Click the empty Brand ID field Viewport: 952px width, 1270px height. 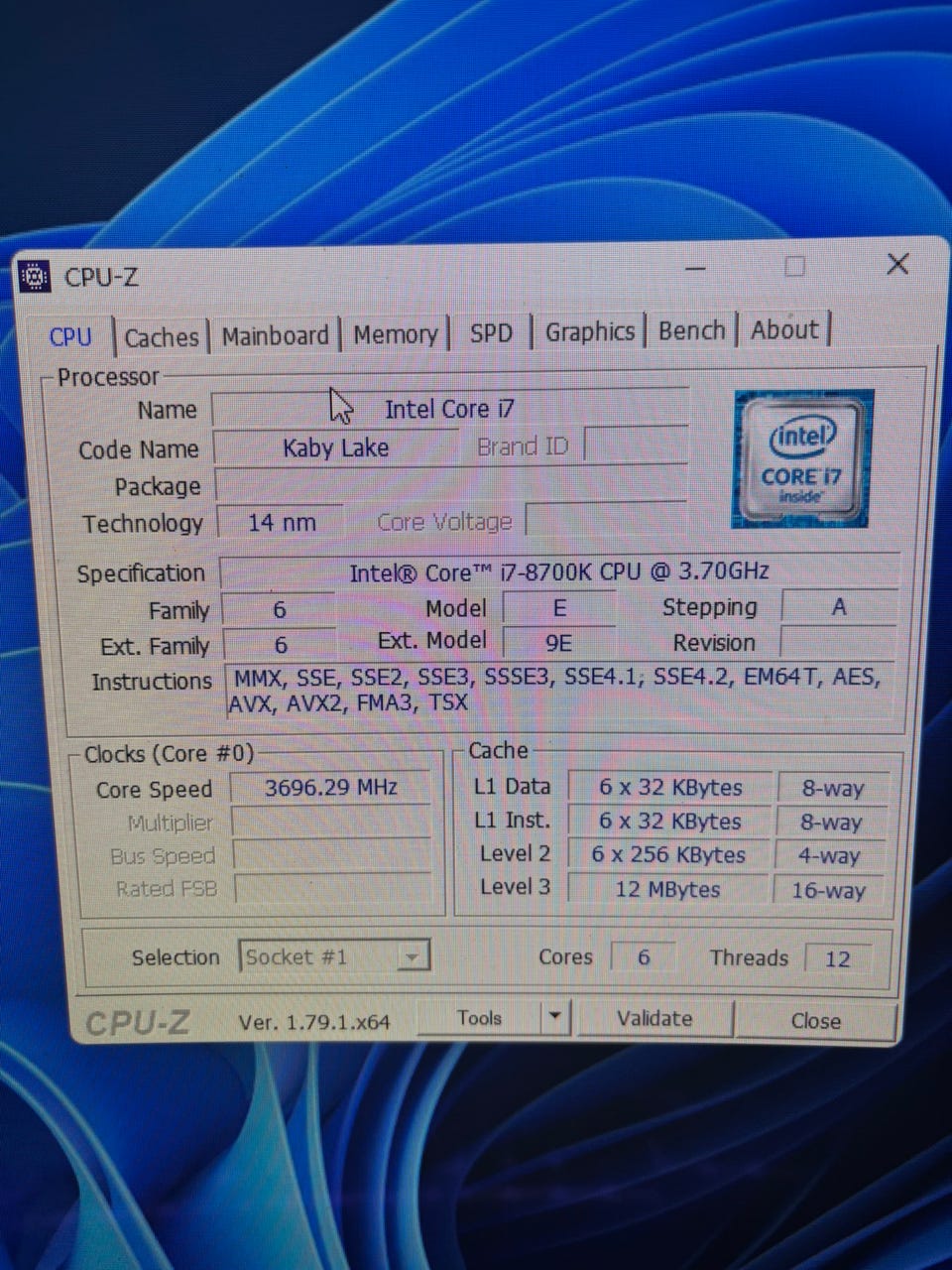tap(636, 444)
